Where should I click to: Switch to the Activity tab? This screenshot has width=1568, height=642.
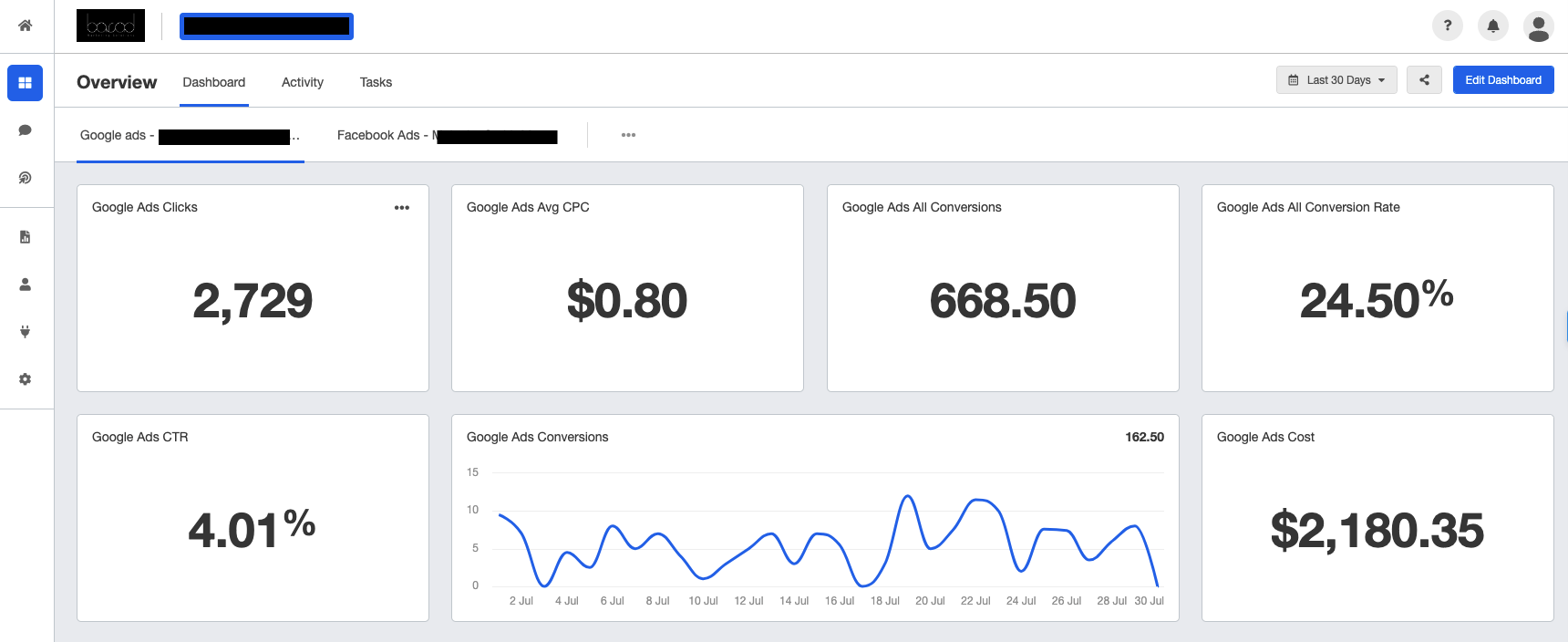(x=303, y=82)
